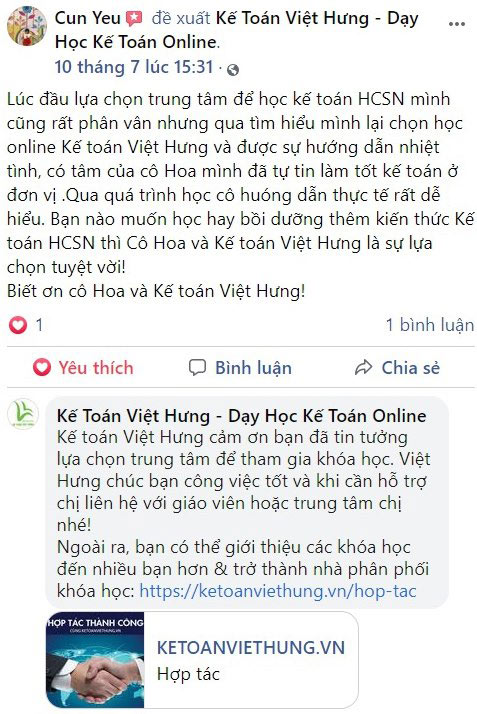The width and height of the screenshot is (477, 714).
Task: Open the three-dot post options menu
Action: point(457,24)
